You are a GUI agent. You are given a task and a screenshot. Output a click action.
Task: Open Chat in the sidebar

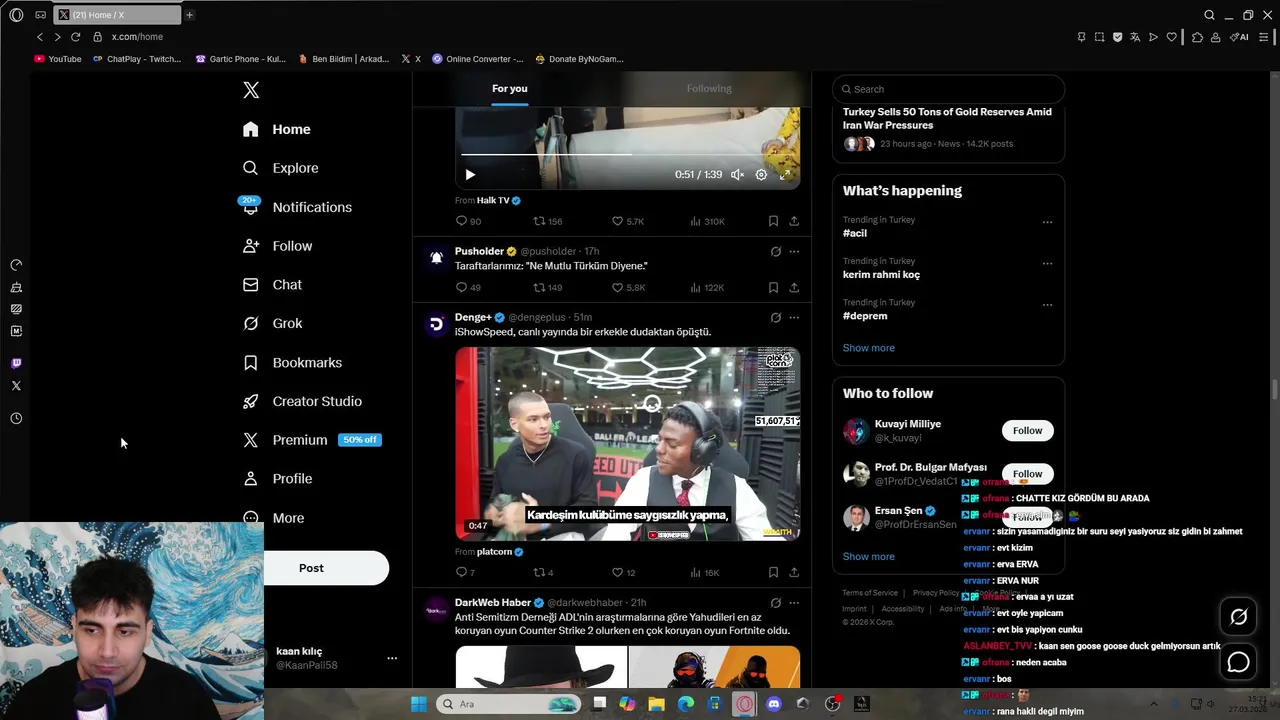pos(272,285)
